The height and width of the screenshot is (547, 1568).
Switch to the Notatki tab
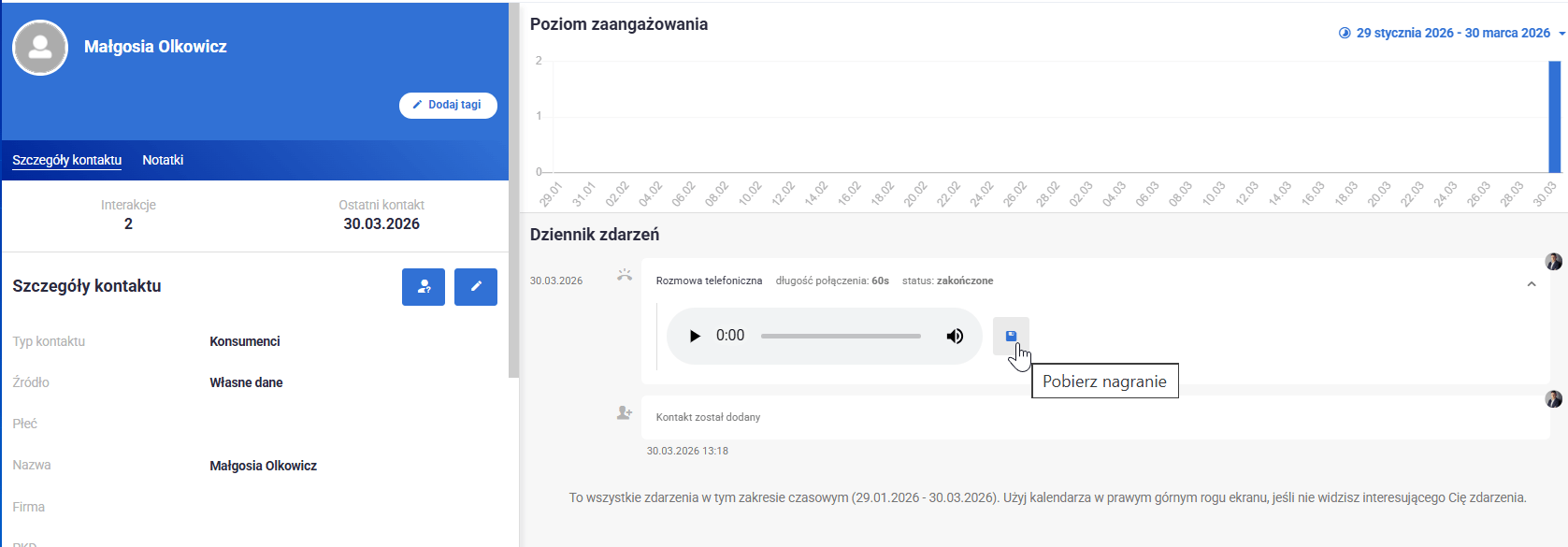(x=163, y=160)
